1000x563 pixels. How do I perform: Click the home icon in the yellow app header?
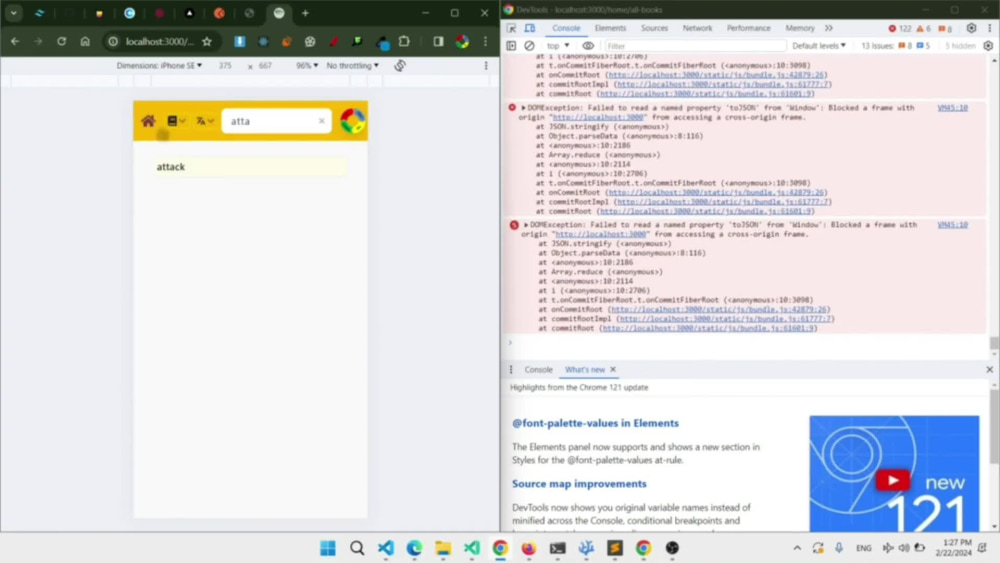pos(148,121)
